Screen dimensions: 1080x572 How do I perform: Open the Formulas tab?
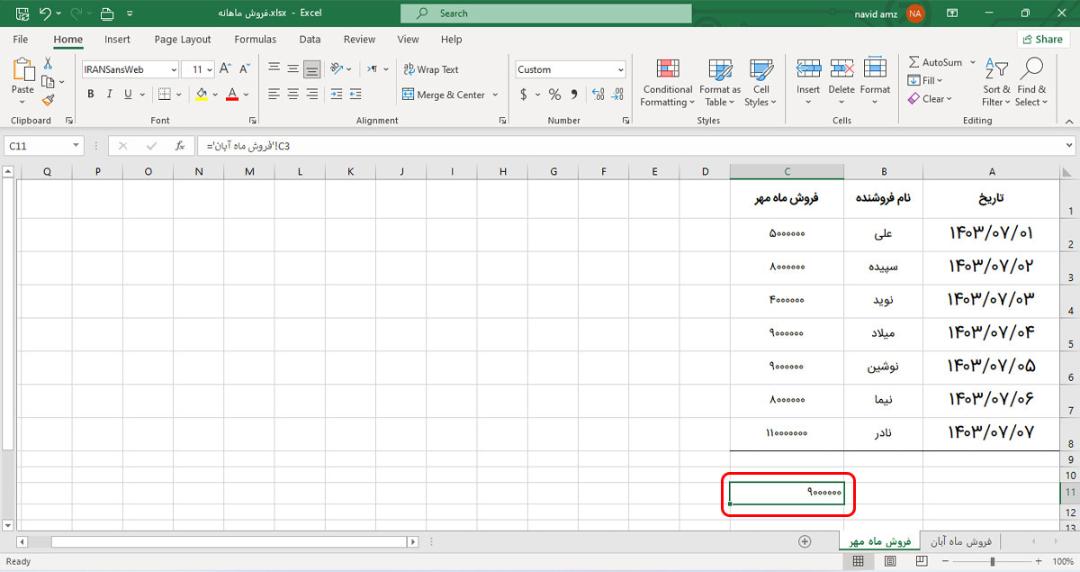tap(255, 39)
